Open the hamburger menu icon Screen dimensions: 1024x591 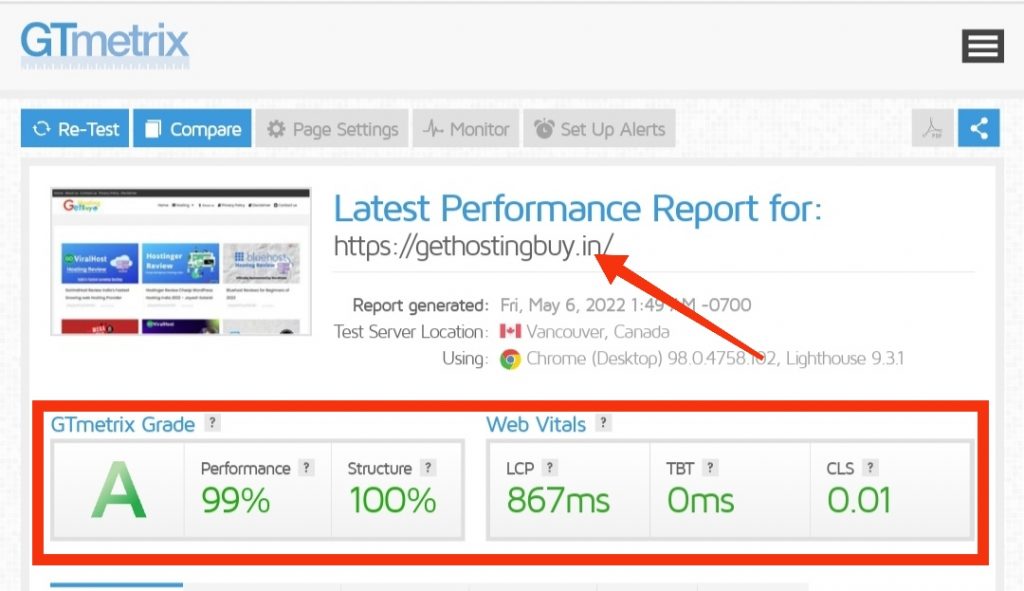[x=982, y=46]
